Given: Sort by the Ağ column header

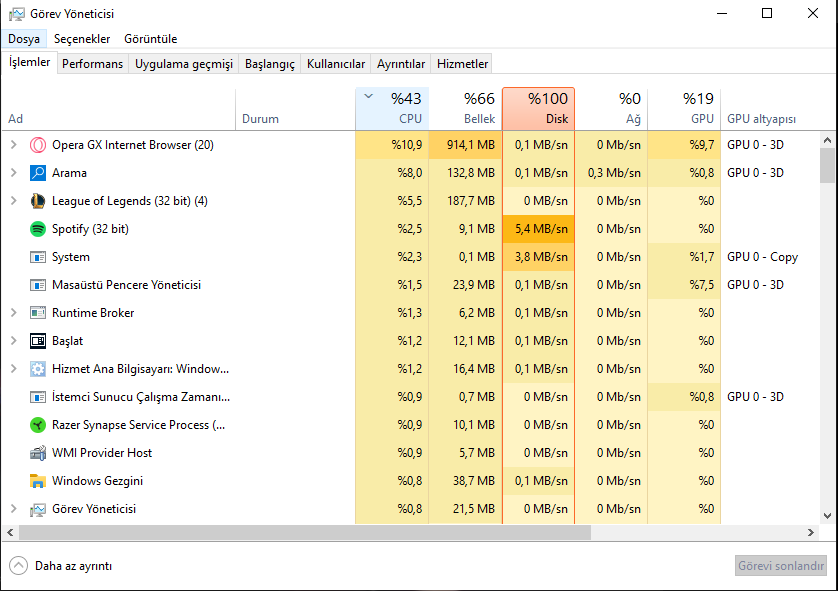Looking at the screenshot, I should [611, 109].
